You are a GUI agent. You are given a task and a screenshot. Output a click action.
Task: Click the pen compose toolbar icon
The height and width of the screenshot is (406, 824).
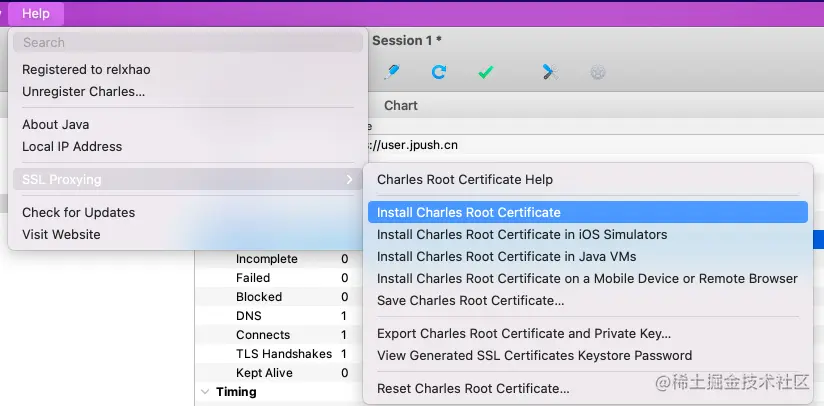click(392, 71)
